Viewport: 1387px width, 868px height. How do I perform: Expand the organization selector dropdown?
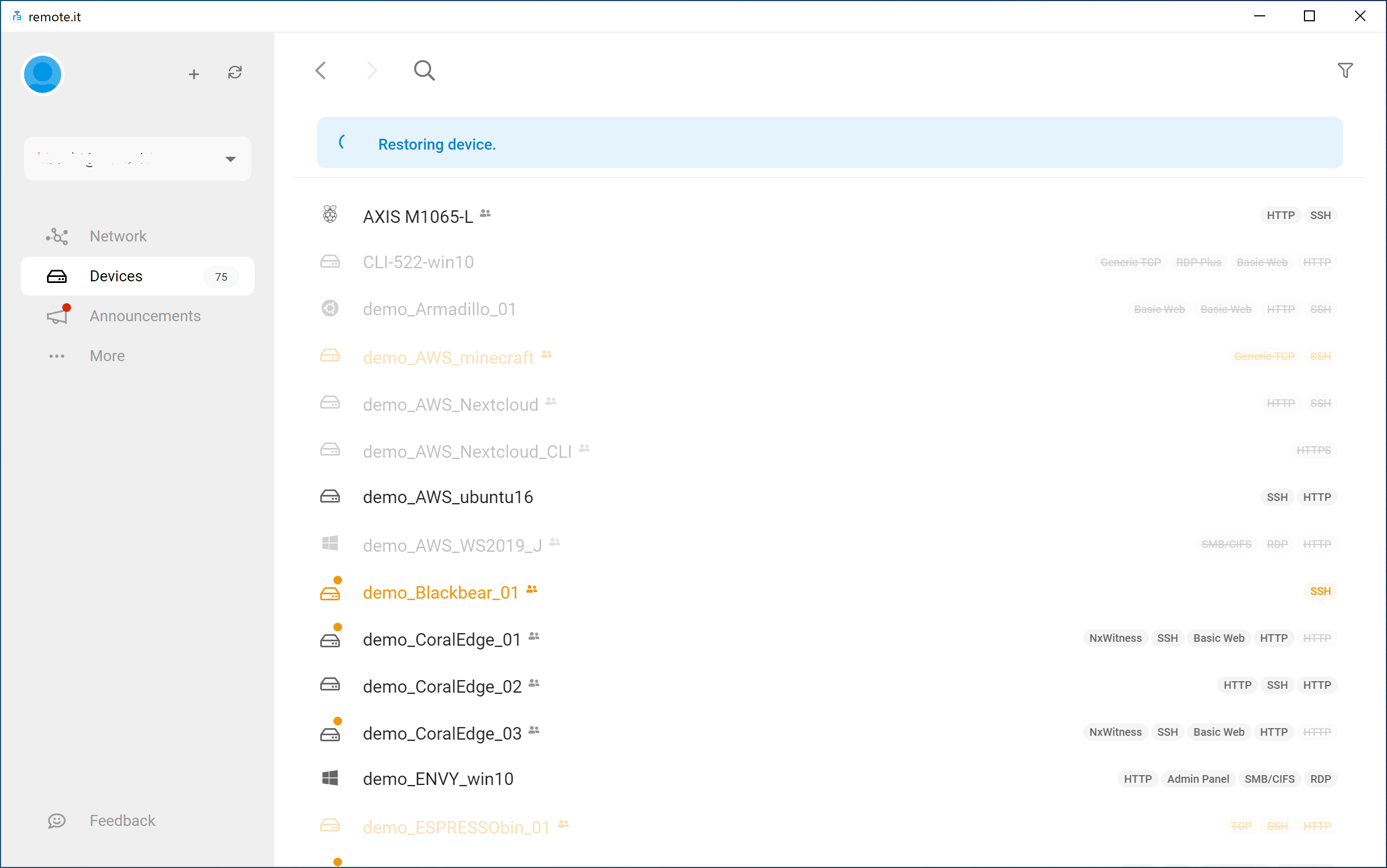tap(138, 159)
